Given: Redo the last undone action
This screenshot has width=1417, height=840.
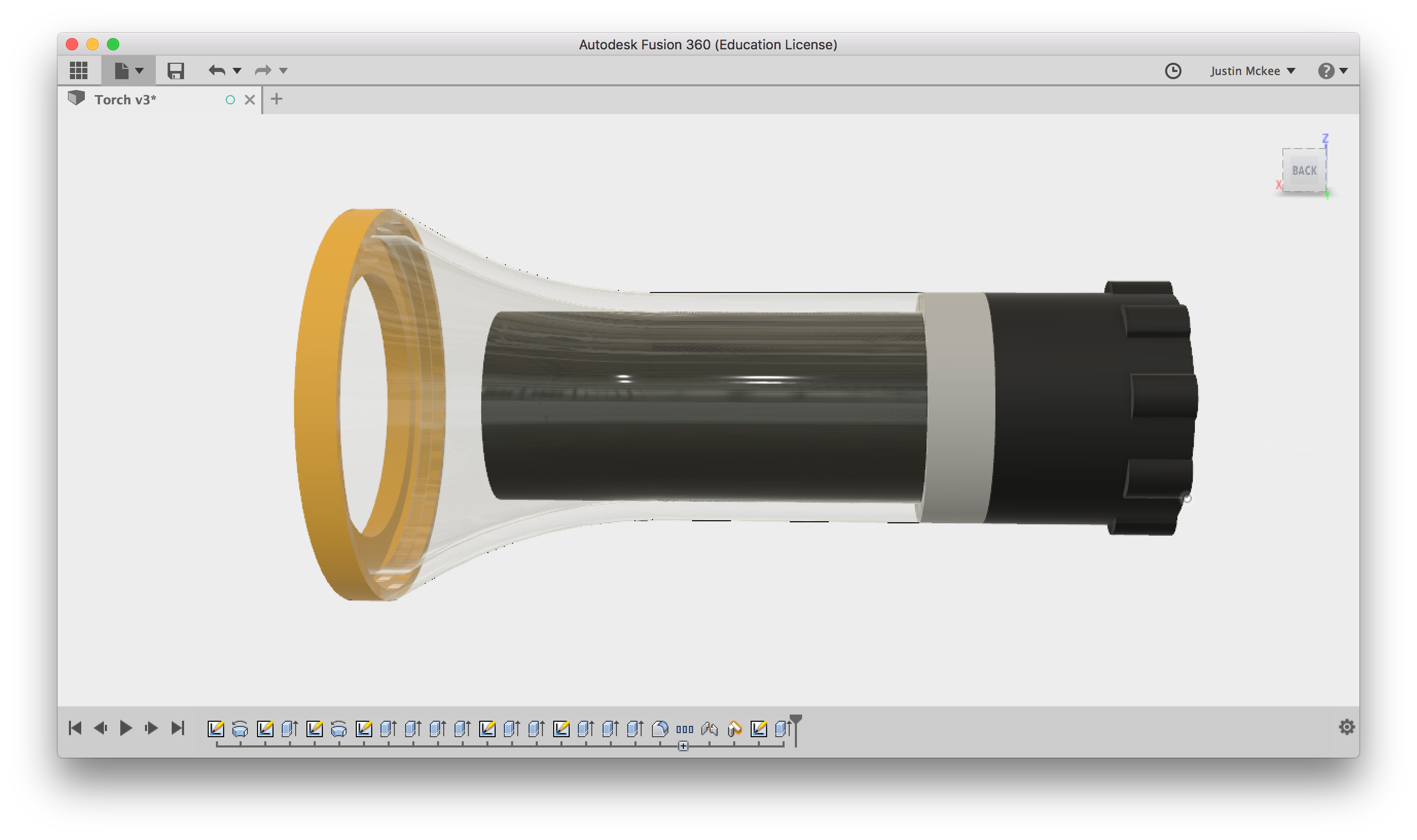Looking at the screenshot, I should 263,71.
